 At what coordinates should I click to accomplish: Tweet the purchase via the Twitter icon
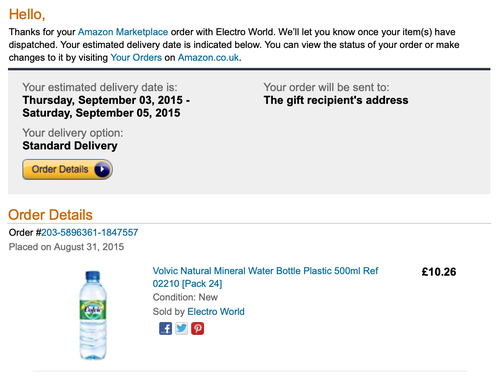[x=181, y=329]
